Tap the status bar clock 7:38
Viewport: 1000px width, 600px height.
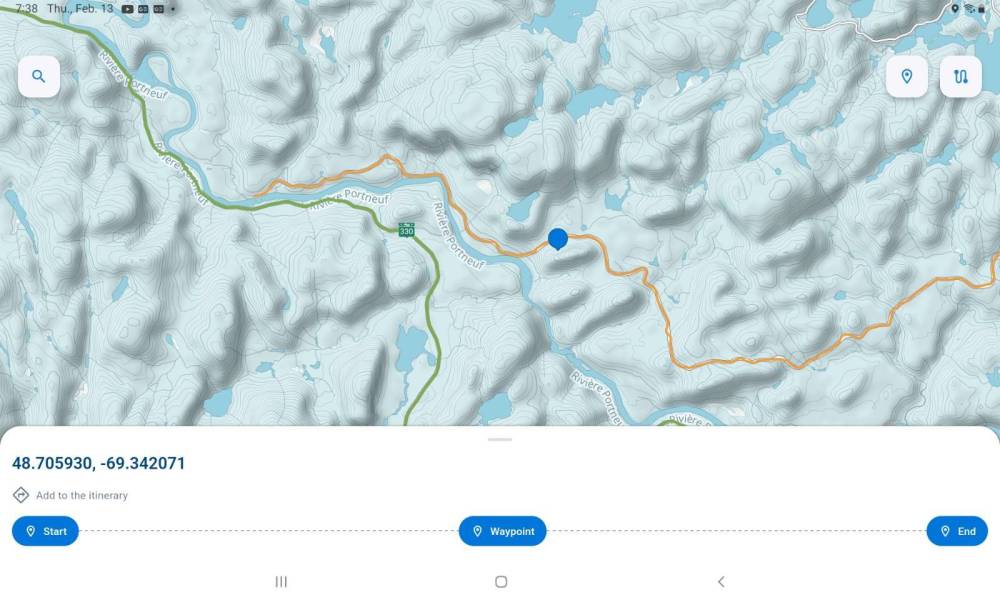click(26, 8)
